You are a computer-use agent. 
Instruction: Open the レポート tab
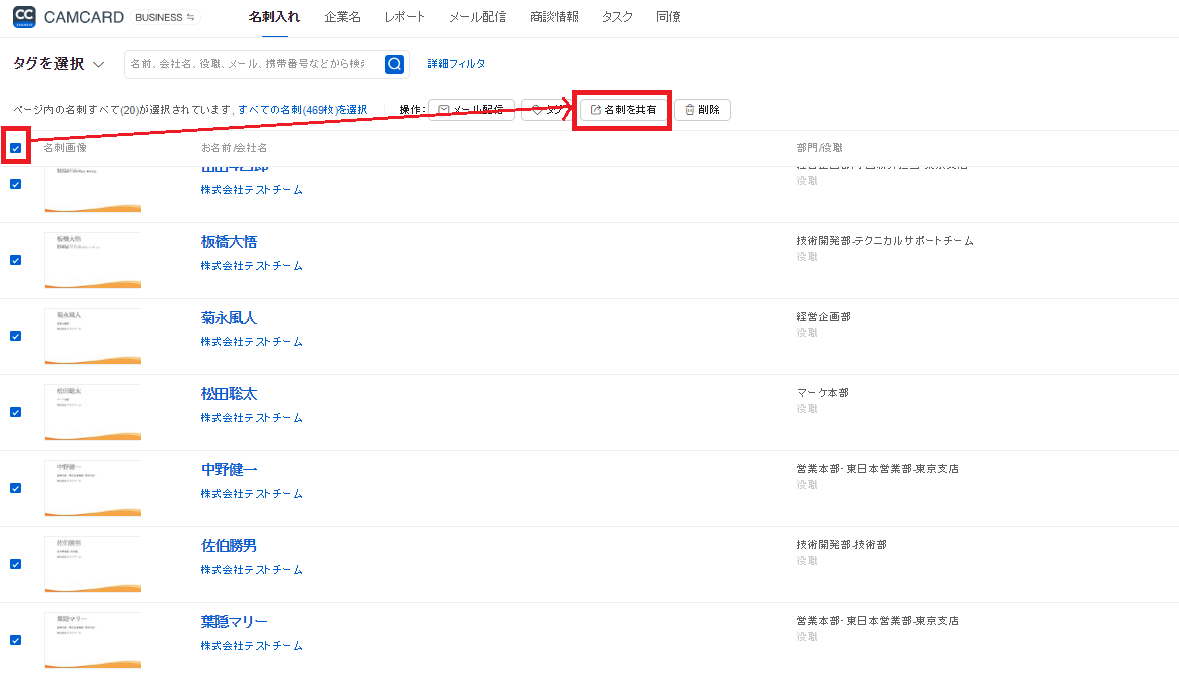[x=404, y=17]
